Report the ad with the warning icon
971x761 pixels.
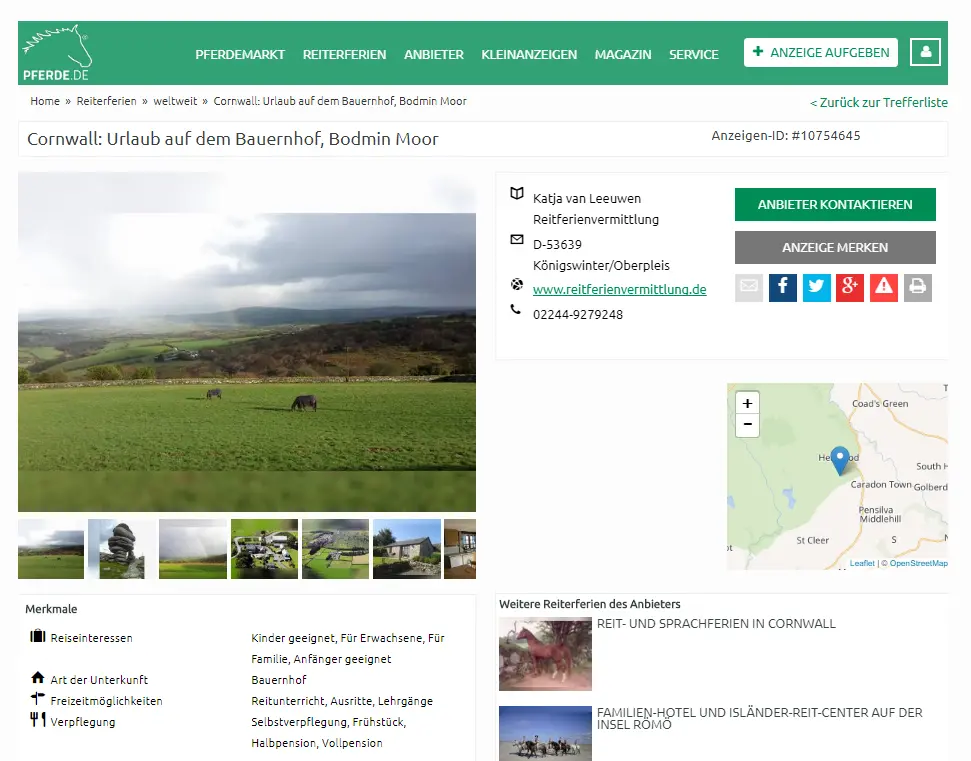point(884,288)
